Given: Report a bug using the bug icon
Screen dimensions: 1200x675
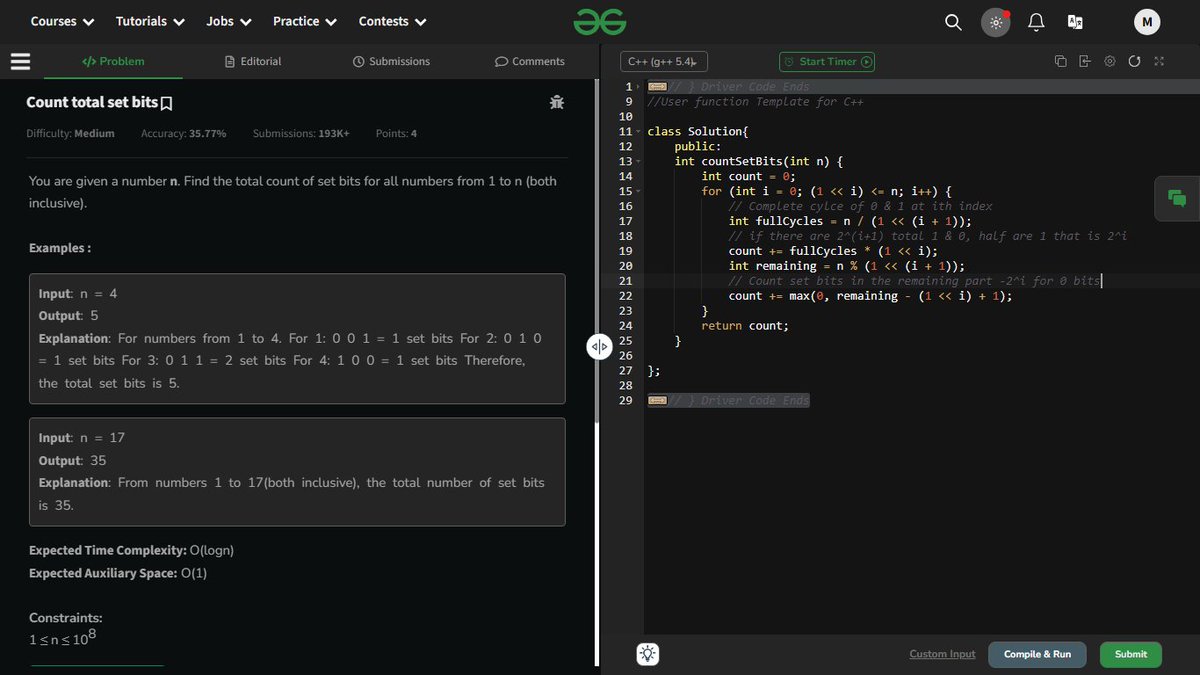Looking at the screenshot, I should tap(557, 102).
